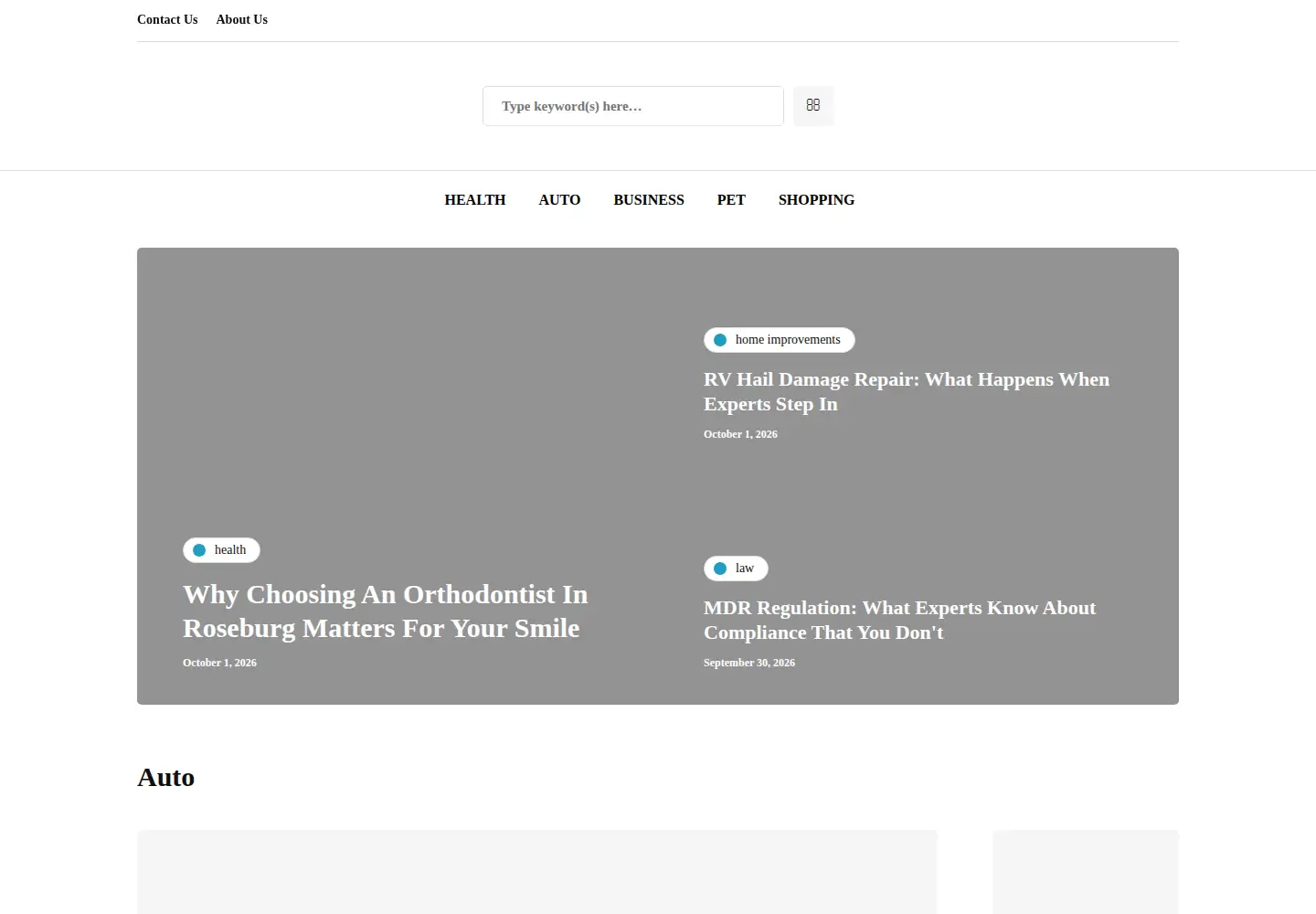The image size is (1316, 914).
Task: Click the September 30, 2026 date
Action: click(749, 663)
